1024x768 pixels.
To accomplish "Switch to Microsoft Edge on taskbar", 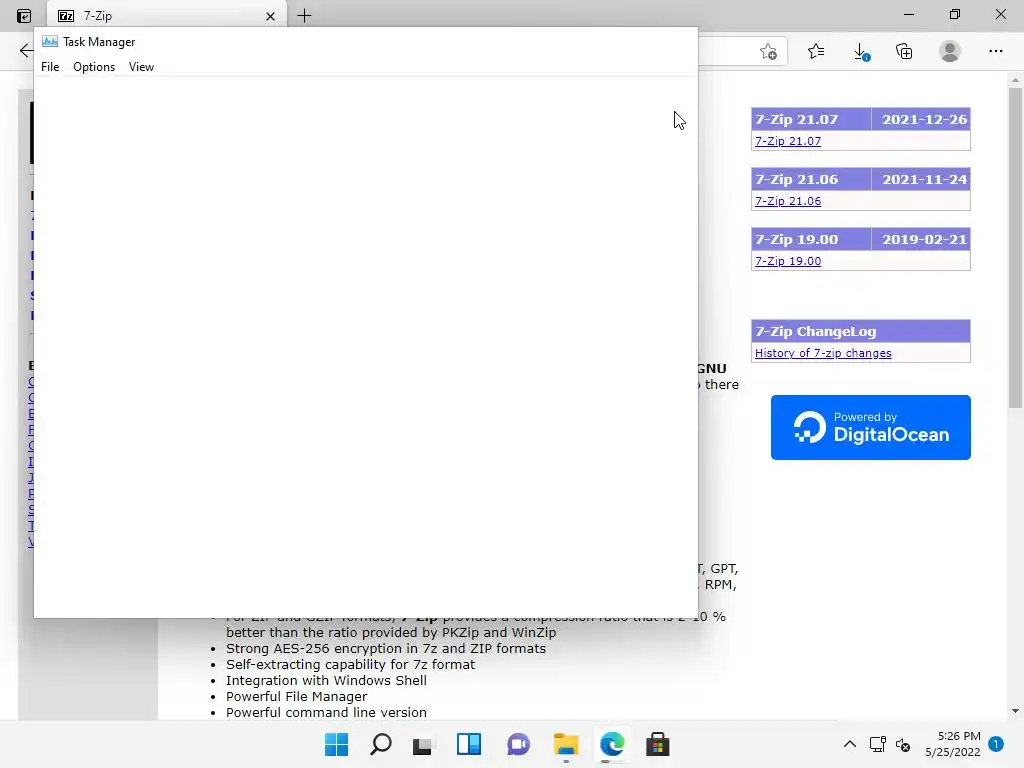I will (x=612, y=744).
